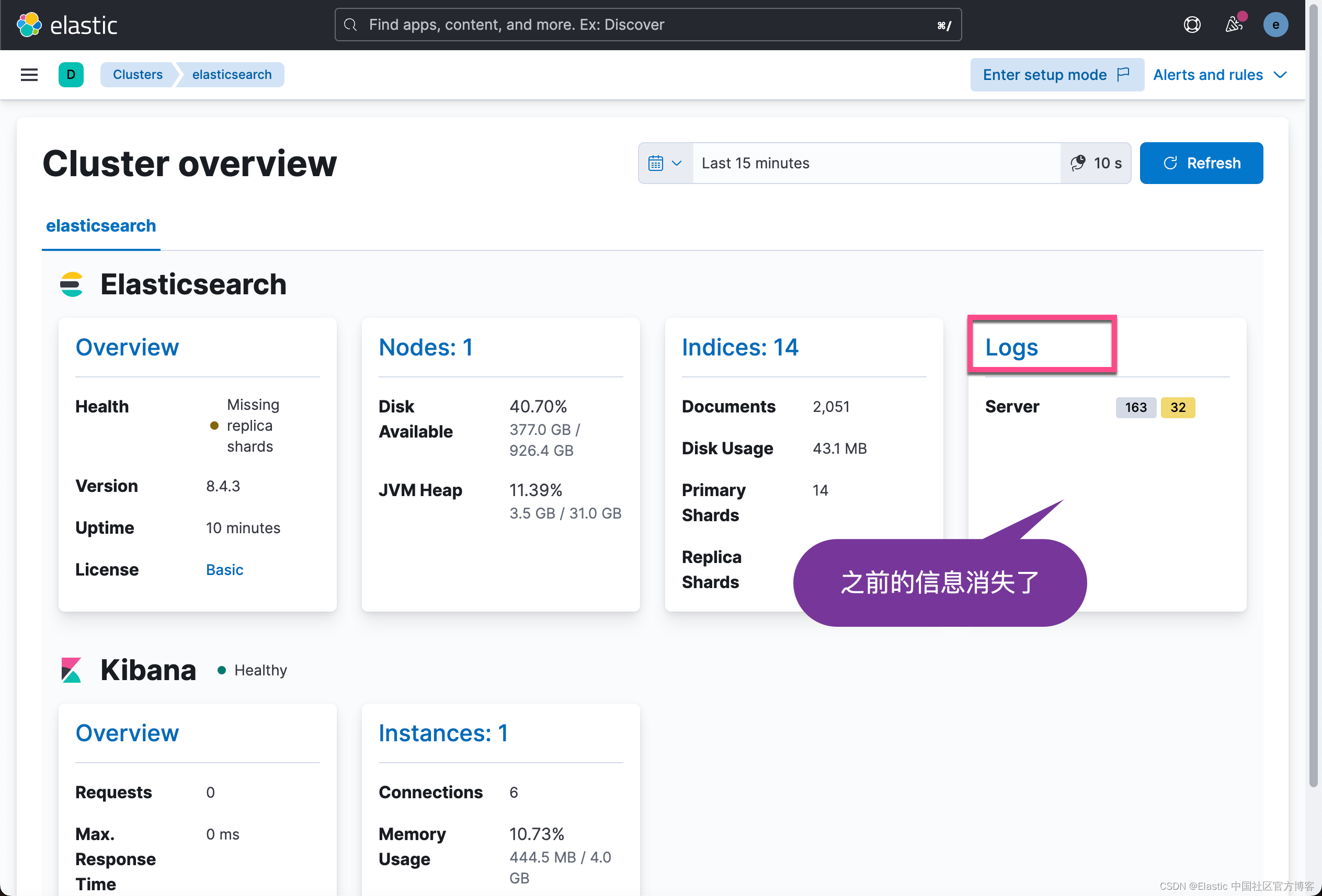Click the Refresh button

1201,163
